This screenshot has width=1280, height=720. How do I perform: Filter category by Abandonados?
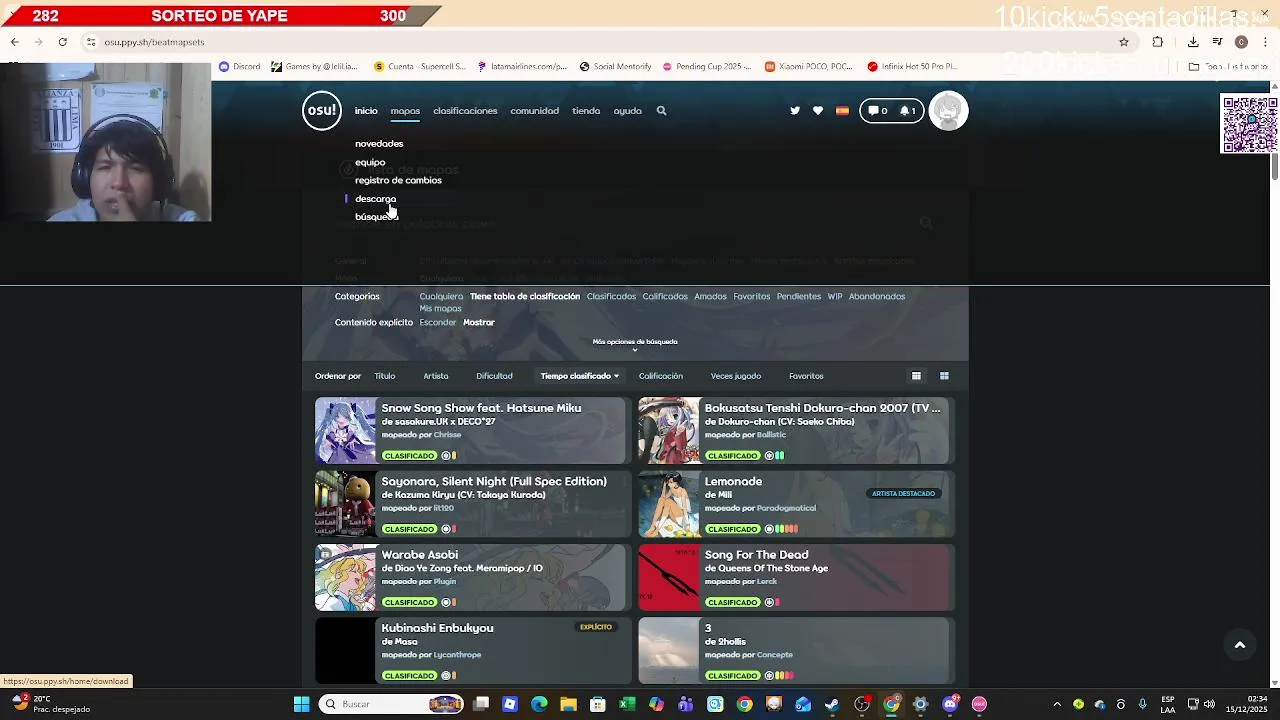877,297
